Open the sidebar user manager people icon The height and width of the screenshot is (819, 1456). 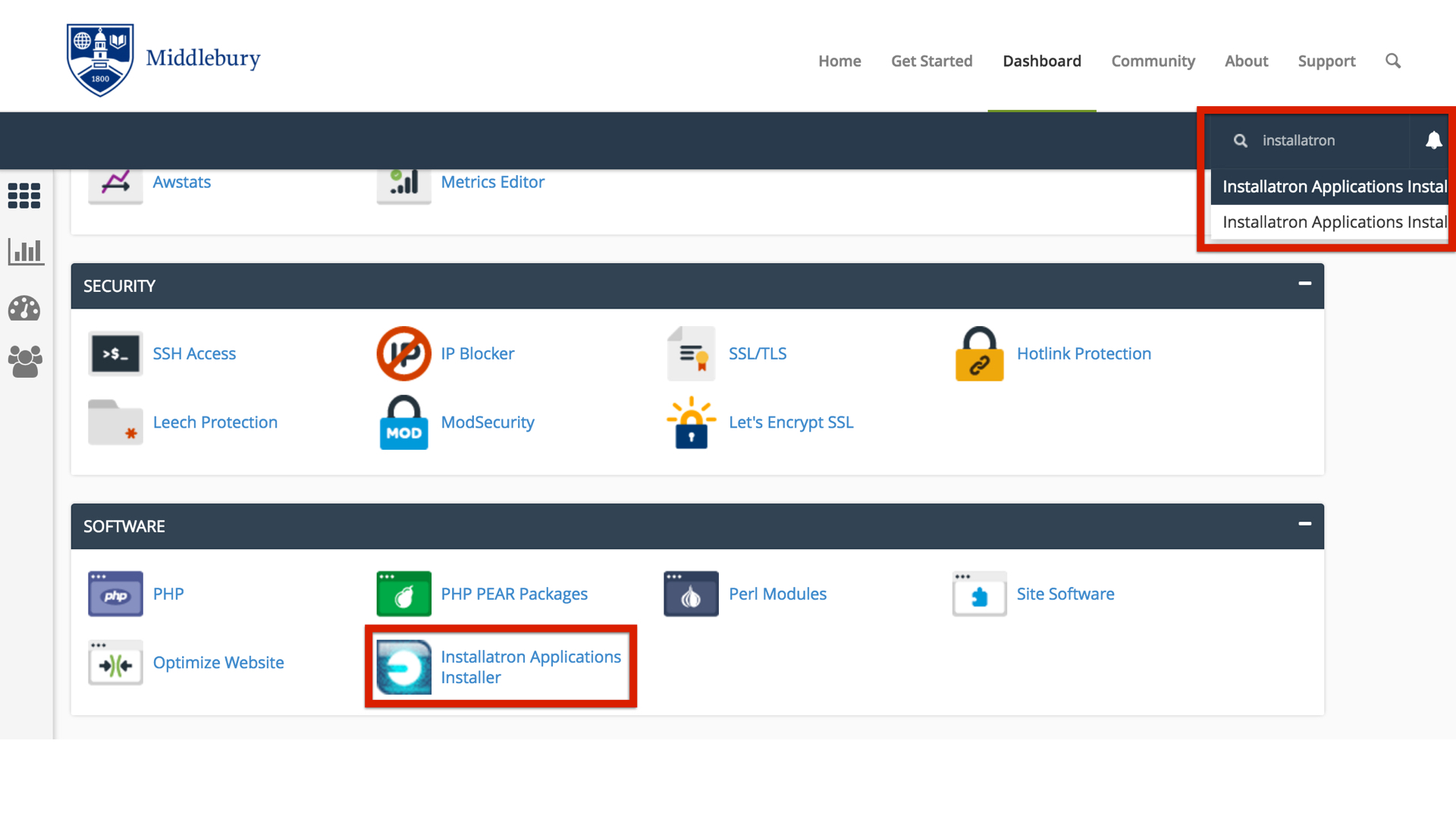(x=24, y=362)
